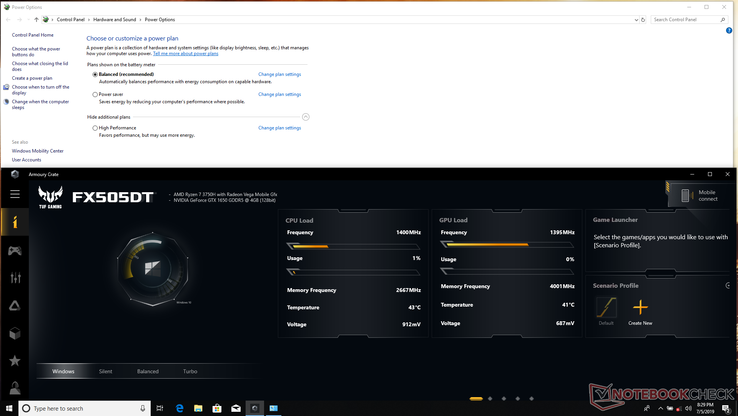Click Hardware and Sound breadcrumb
Screen dimensions: 738x416
point(114,20)
